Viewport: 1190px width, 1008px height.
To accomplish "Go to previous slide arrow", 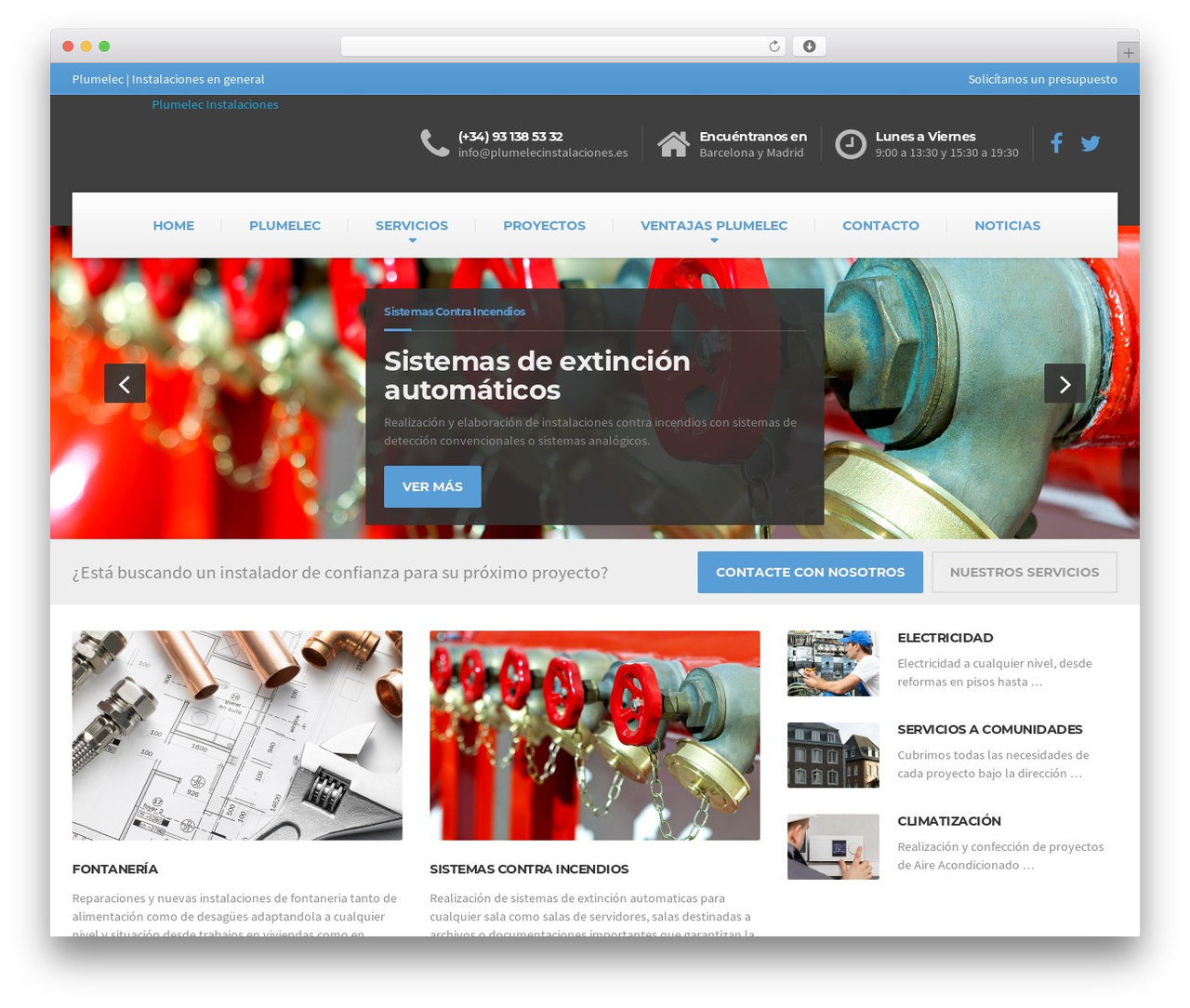I will coord(125,383).
